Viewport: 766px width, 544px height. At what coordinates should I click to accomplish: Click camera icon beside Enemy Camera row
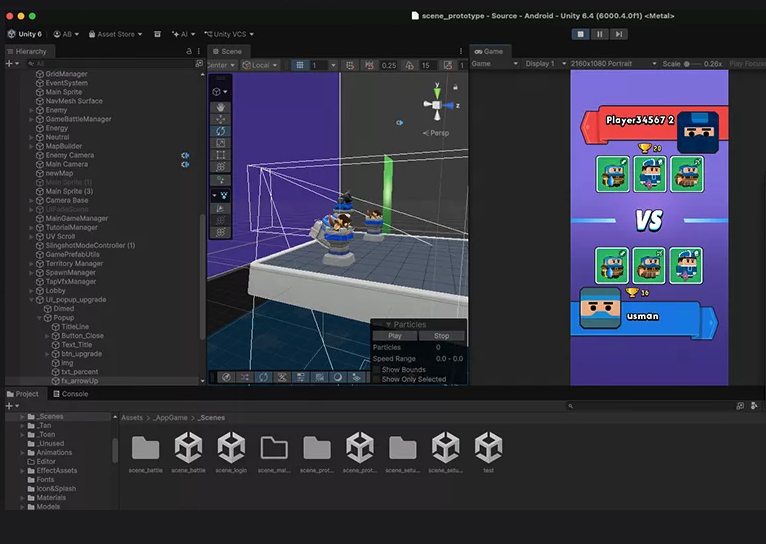point(185,155)
